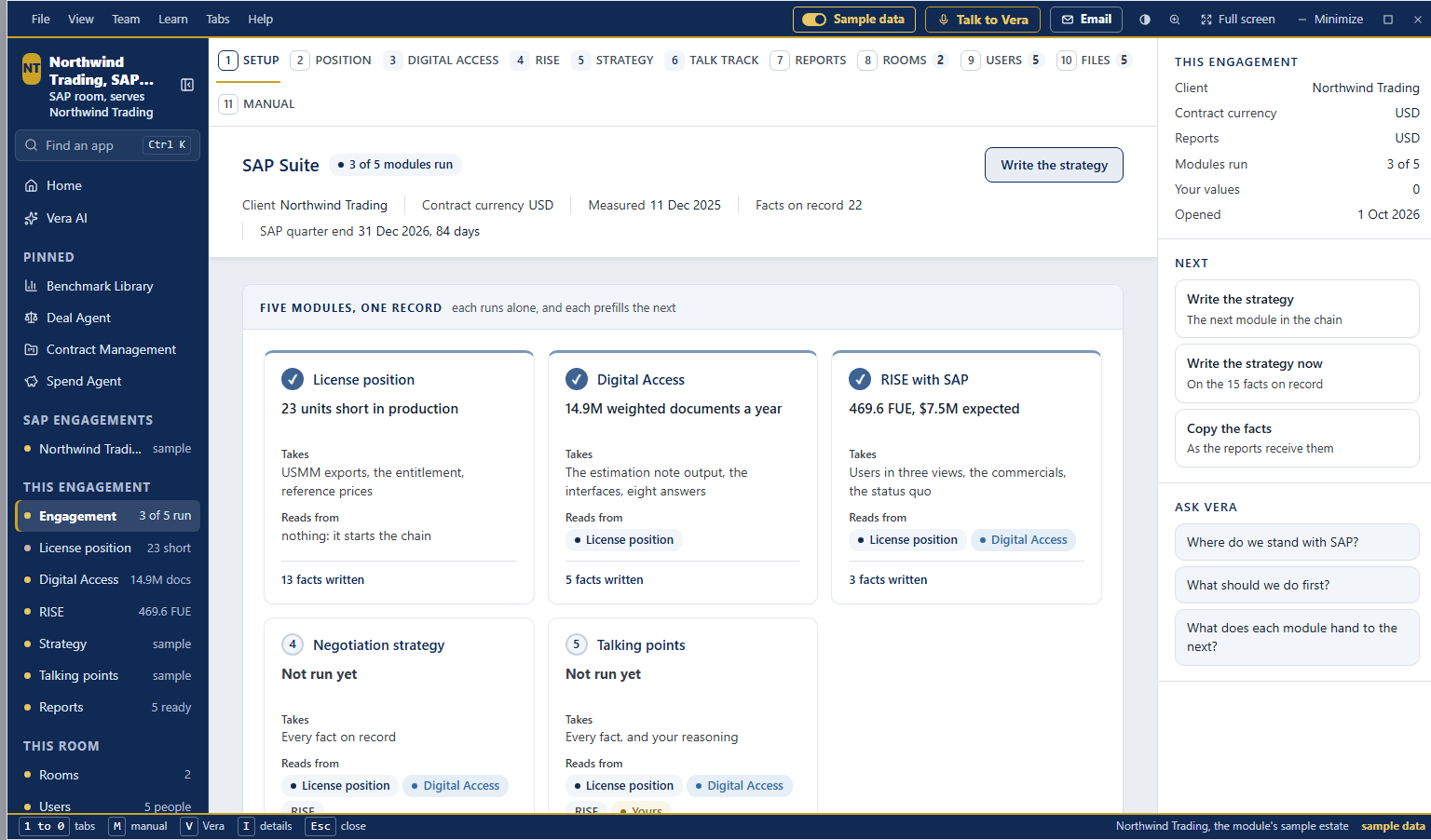
Task: Click the Contract Management folder icon
Action: (x=32, y=349)
